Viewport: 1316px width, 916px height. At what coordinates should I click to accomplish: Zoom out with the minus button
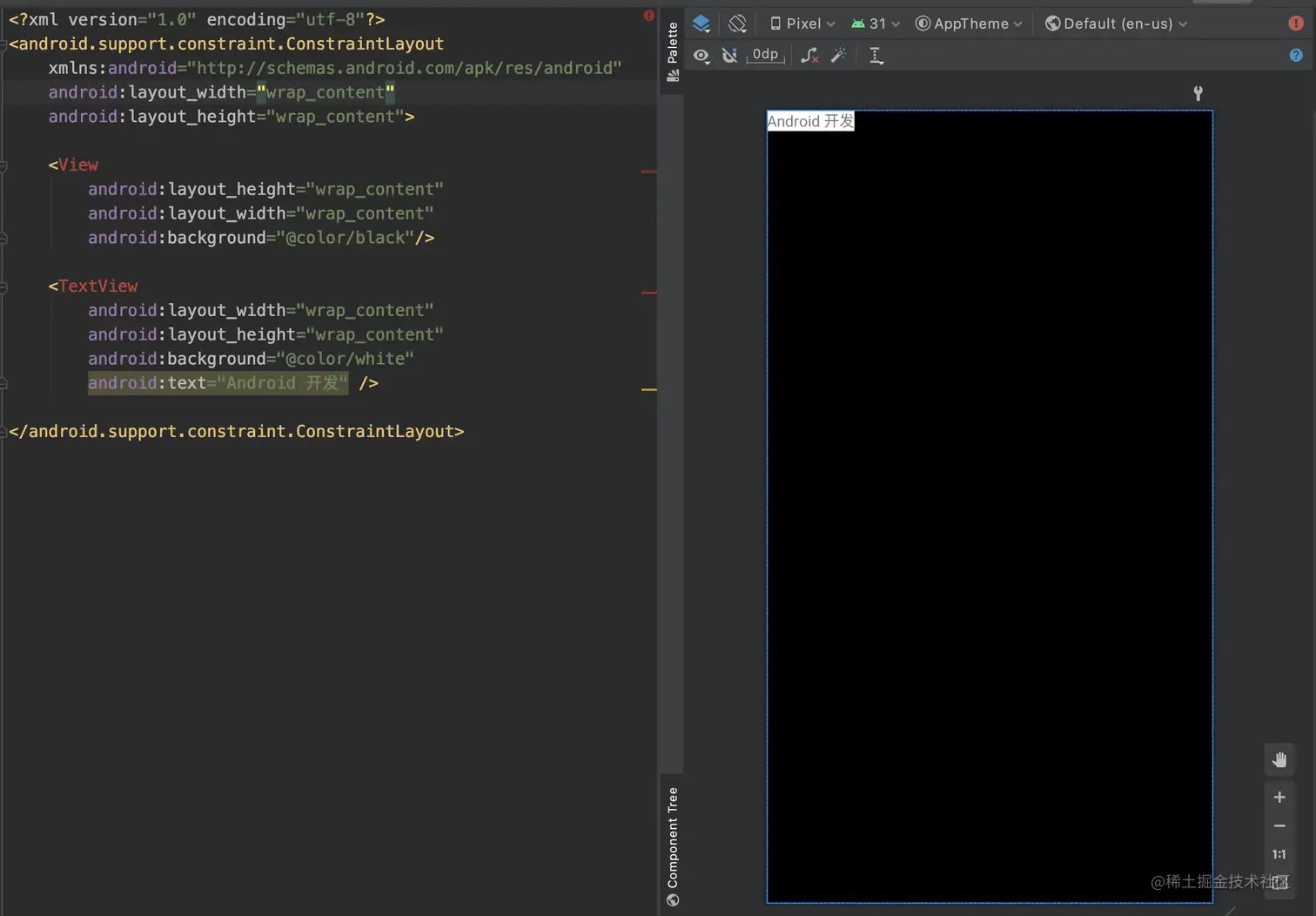point(1279,825)
